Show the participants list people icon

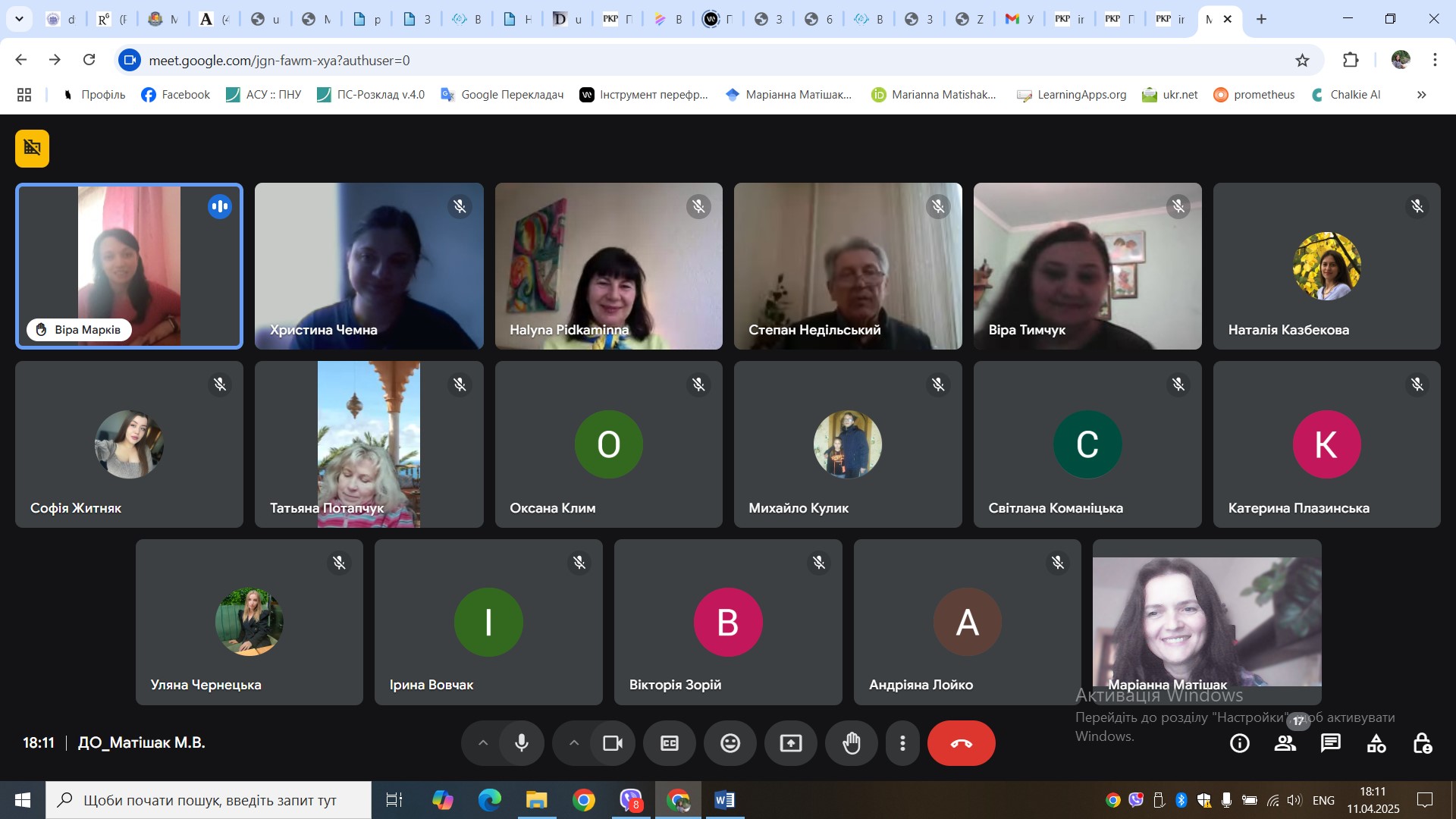1285,743
